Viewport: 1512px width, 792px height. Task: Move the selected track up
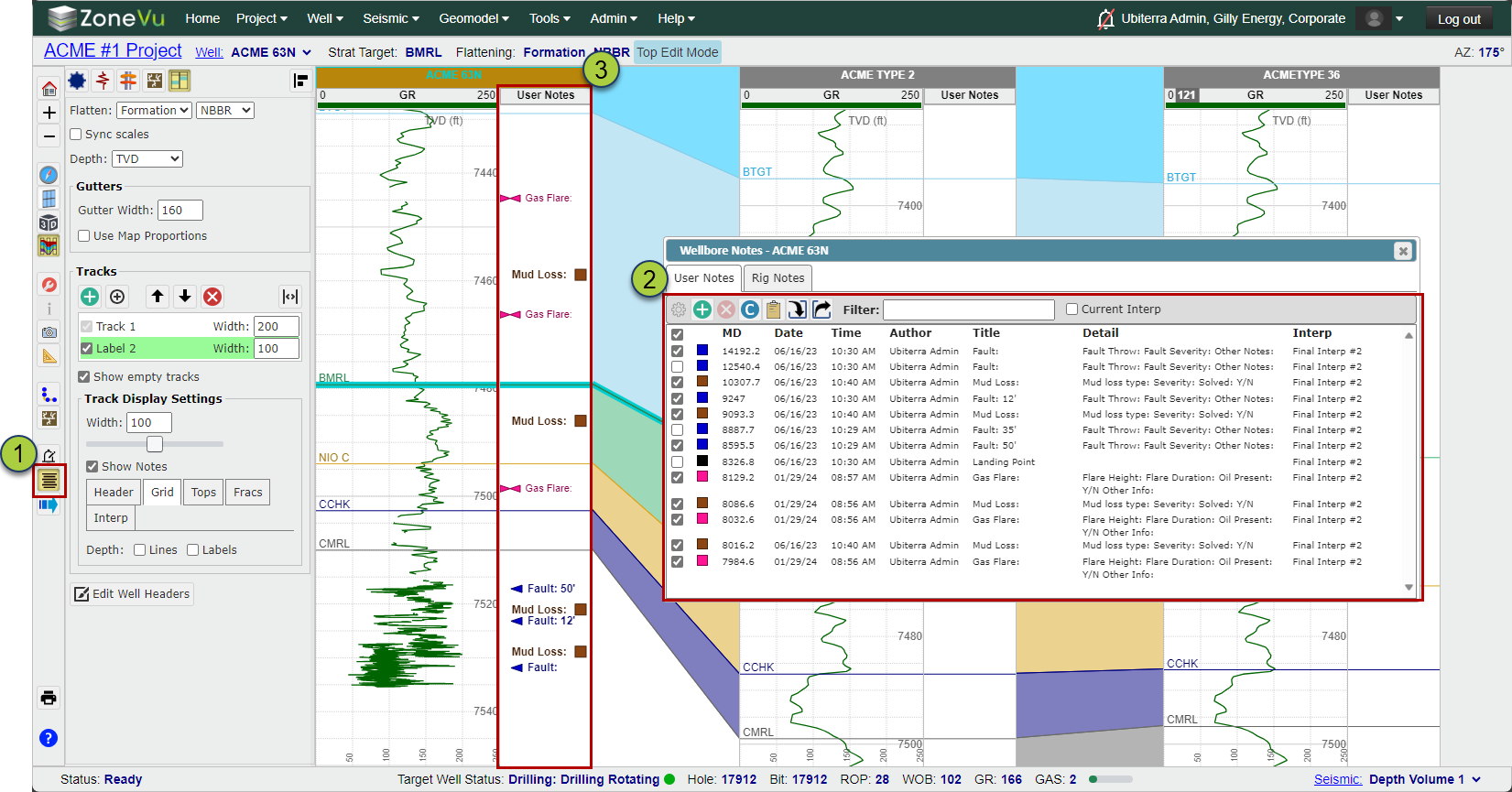click(x=158, y=297)
